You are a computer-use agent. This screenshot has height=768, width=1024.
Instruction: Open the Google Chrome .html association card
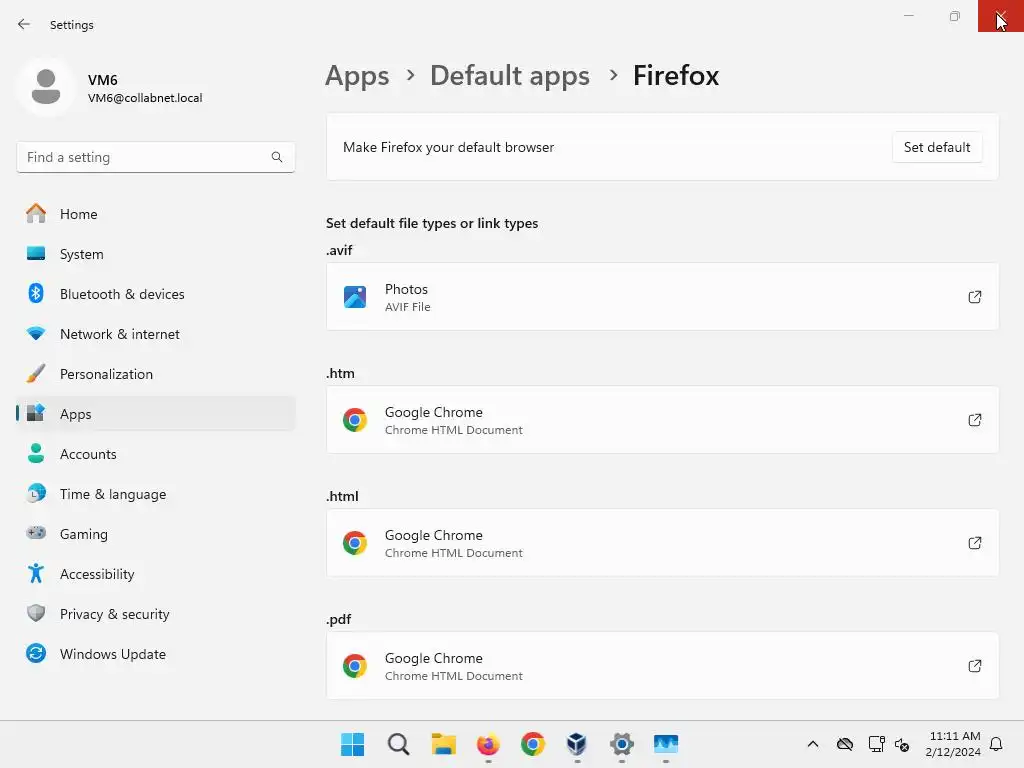click(662, 543)
